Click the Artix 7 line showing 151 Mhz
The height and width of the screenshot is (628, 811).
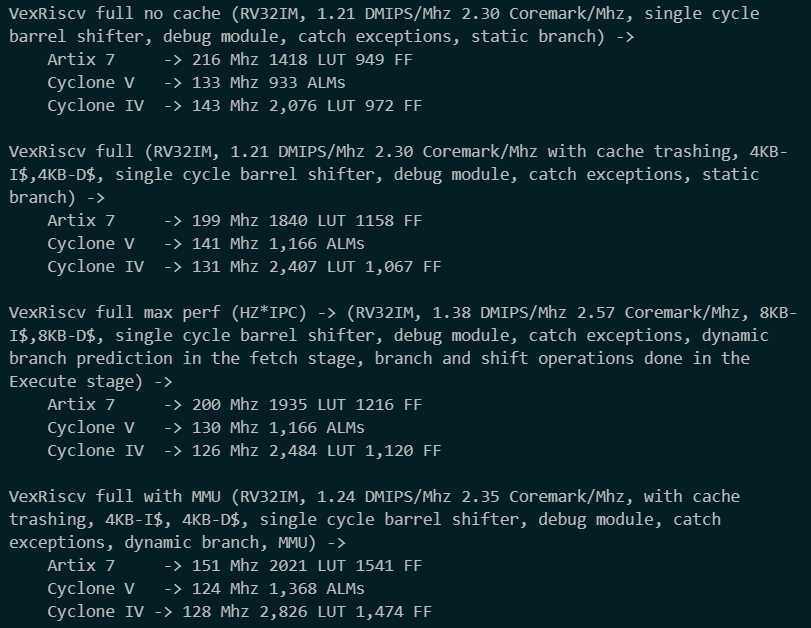coord(235,566)
